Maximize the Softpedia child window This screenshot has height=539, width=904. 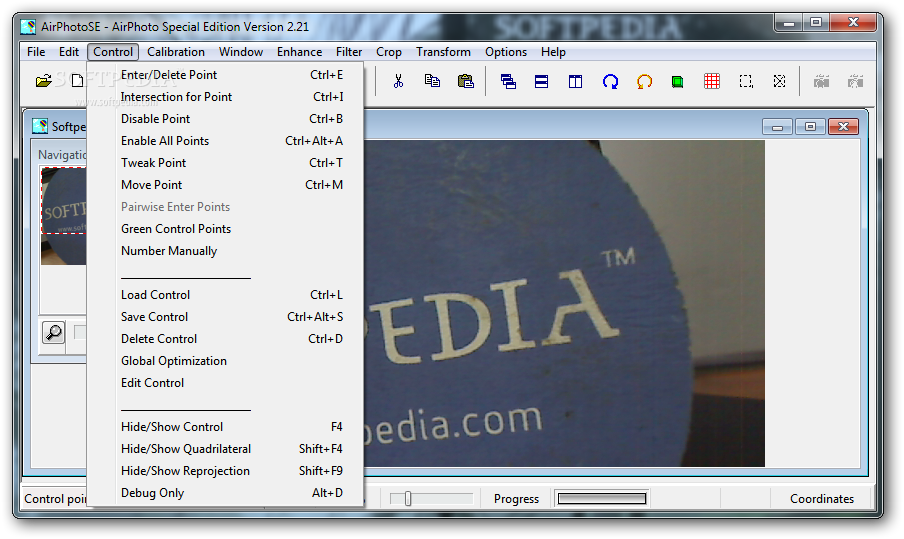click(810, 126)
